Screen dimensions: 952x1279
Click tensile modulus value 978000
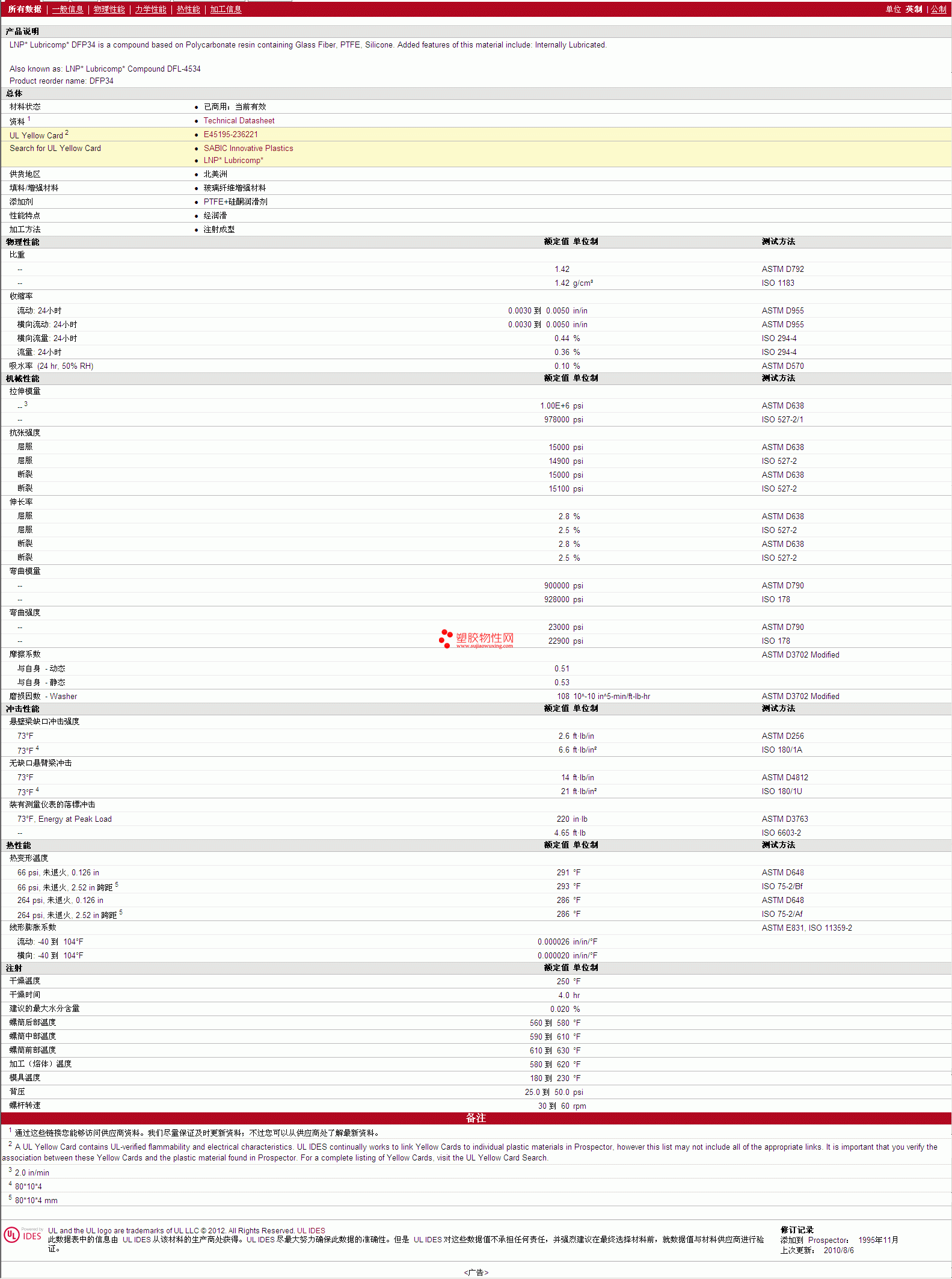click(557, 419)
